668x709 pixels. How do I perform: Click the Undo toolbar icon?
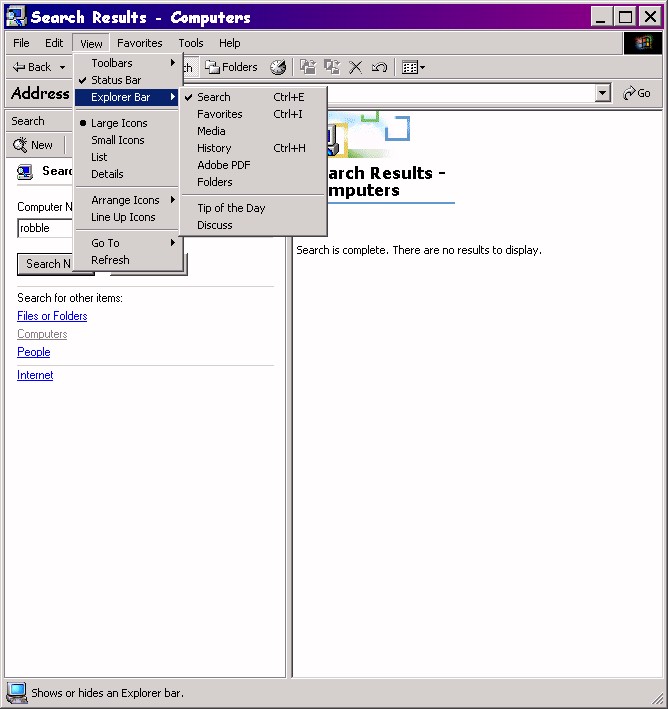click(x=379, y=67)
